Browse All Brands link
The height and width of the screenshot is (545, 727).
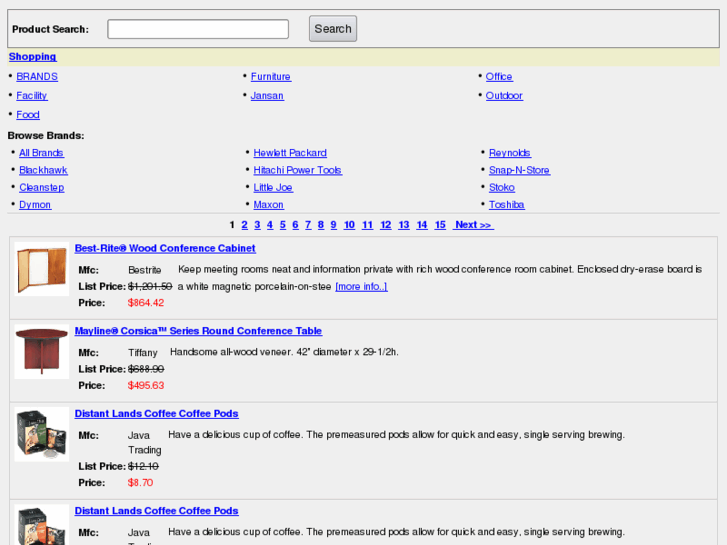[41, 153]
